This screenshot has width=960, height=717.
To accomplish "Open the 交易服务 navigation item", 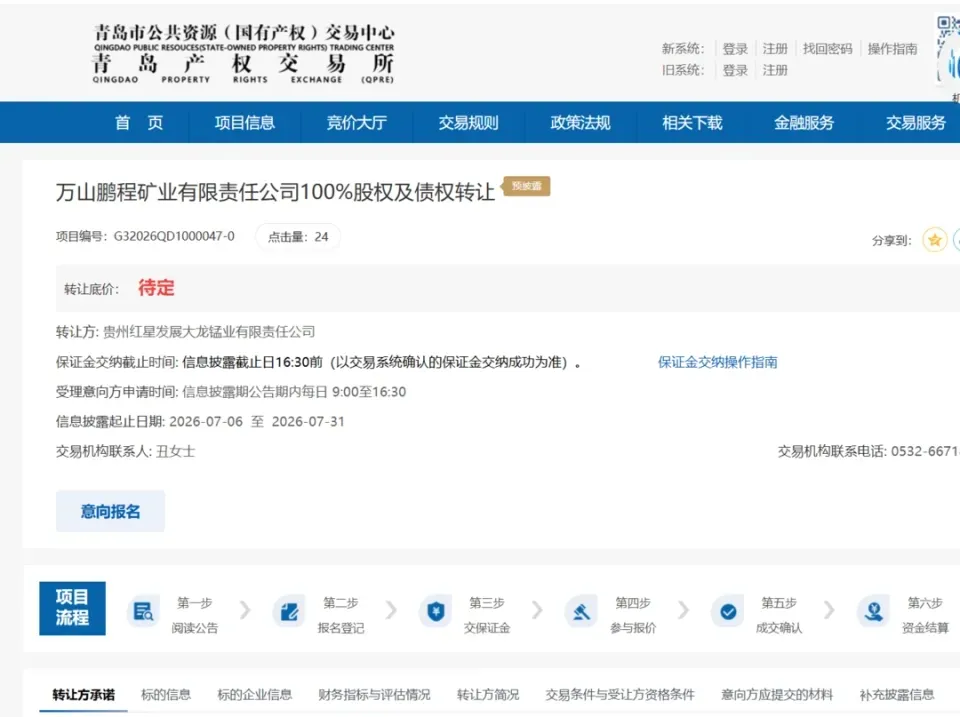I will (916, 122).
